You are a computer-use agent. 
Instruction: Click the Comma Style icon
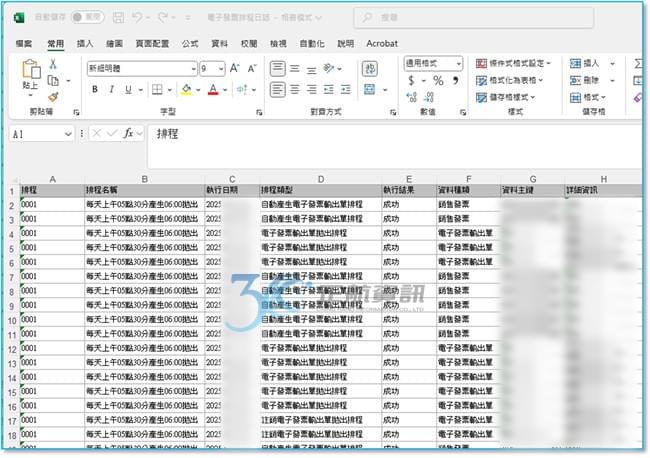point(456,80)
